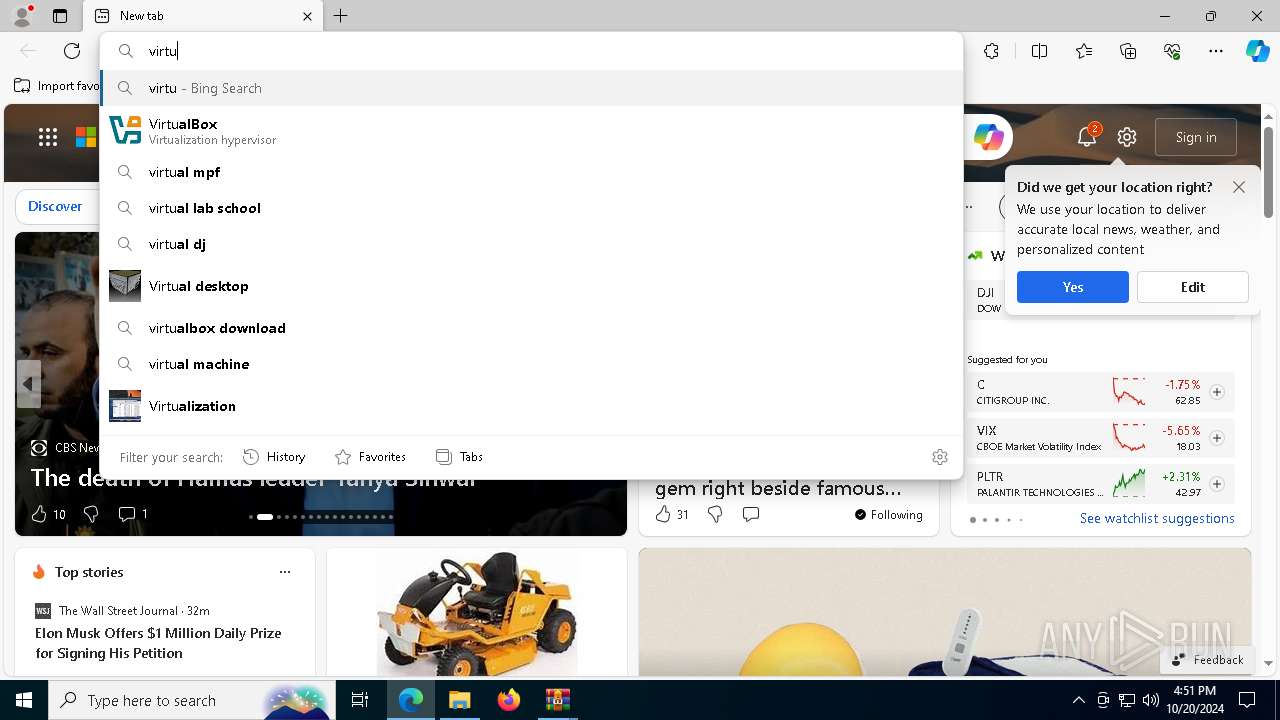1280x720 pixels.
Task: Choose the 'virtual mpf' suggestion
Action: 531,172
